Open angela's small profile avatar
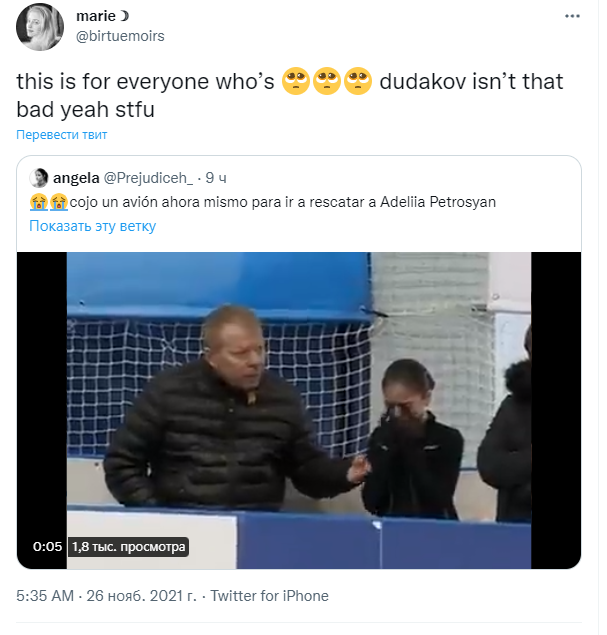607x635 pixels. click(38, 178)
